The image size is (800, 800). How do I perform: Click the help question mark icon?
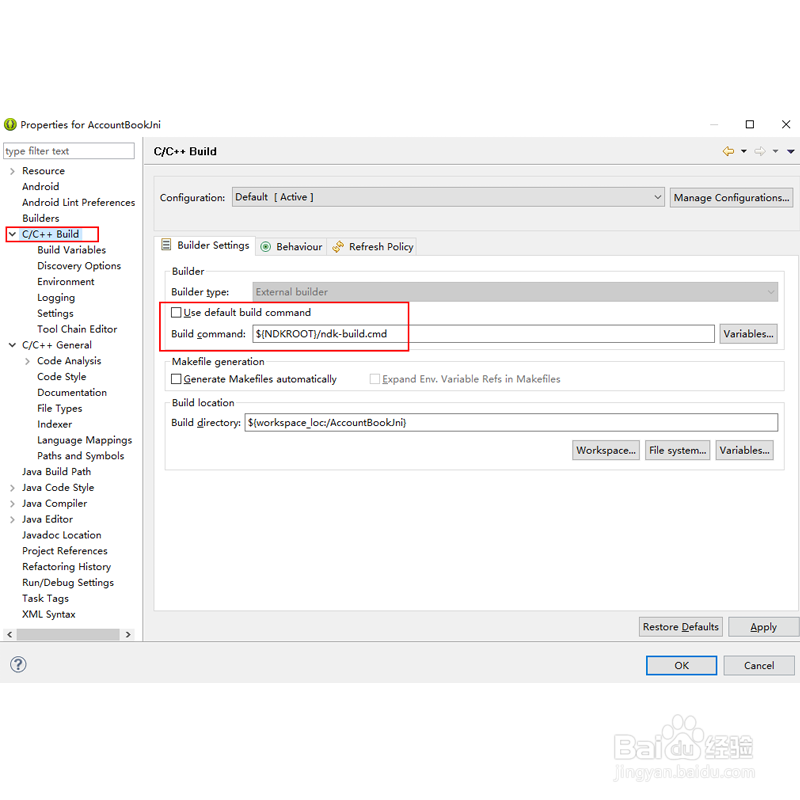coord(18,664)
